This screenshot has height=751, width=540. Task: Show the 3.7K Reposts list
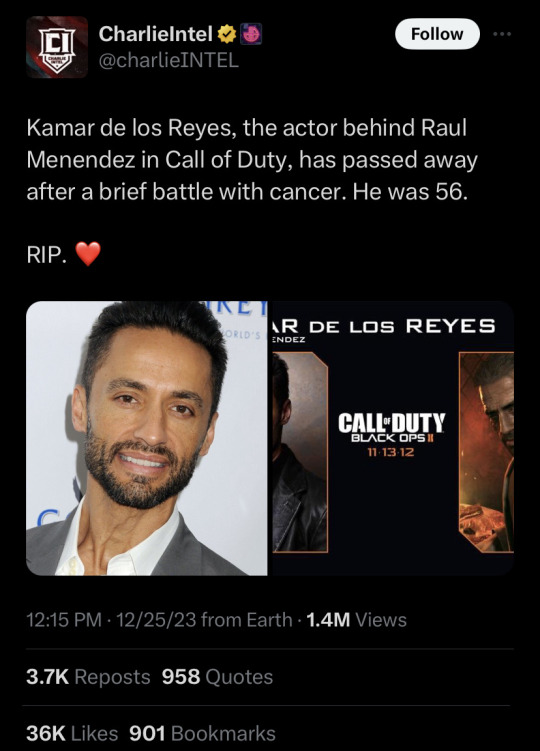[x=88, y=677]
